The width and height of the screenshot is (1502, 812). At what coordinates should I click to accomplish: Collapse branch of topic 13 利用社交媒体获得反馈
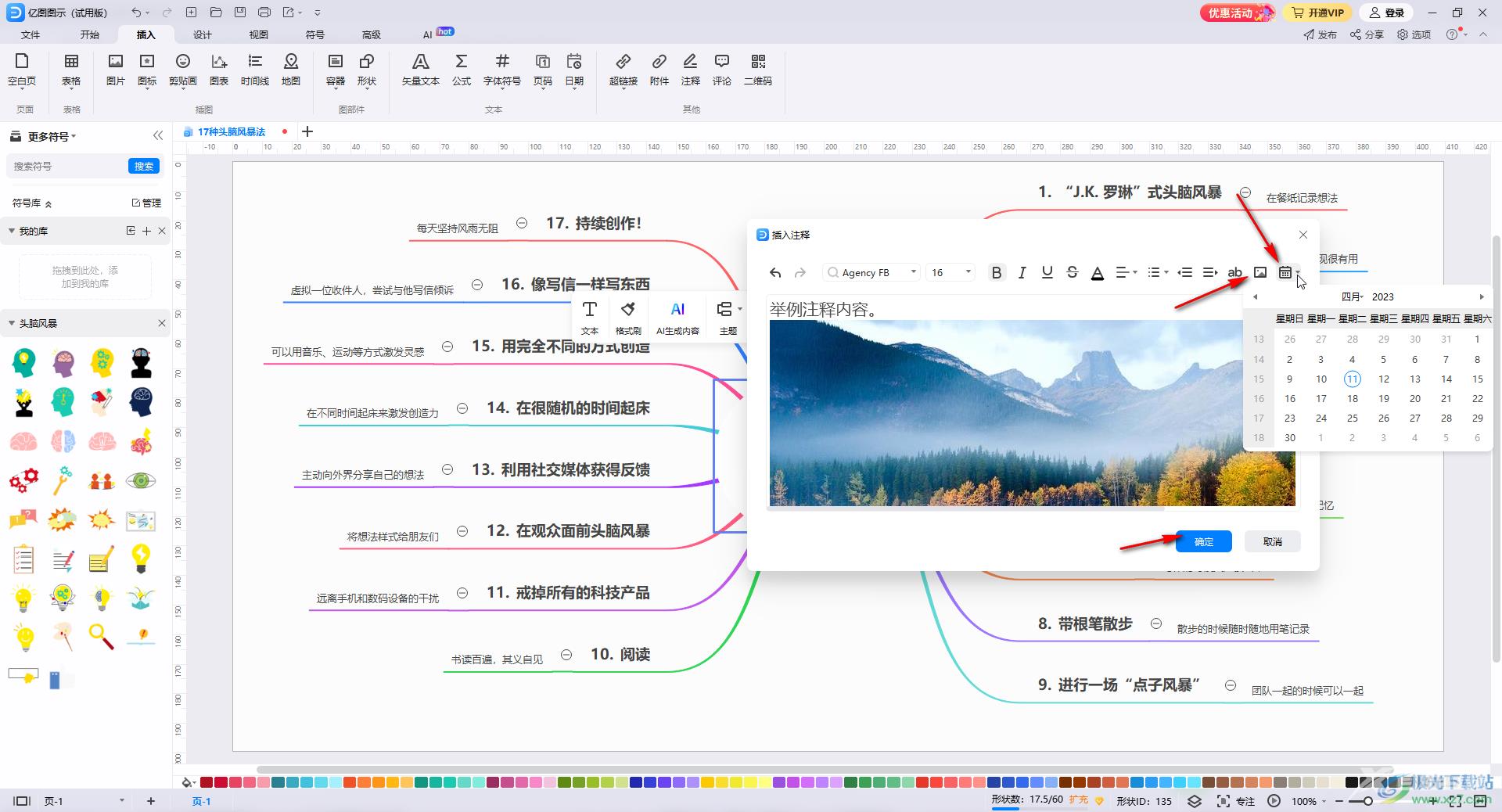click(x=447, y=469)
